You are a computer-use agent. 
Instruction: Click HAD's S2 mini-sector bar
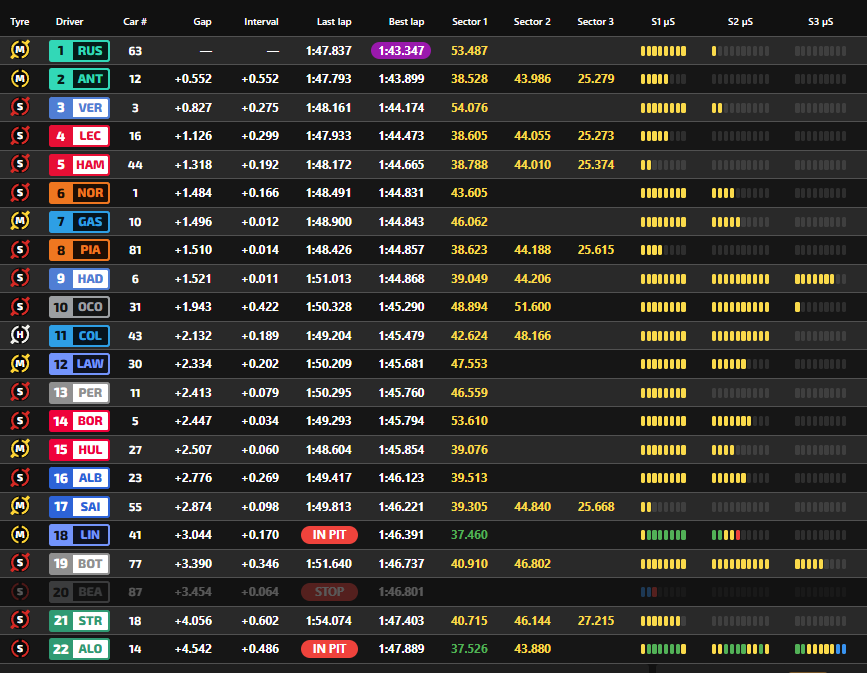pyautogui.click(x=740, y=279)
